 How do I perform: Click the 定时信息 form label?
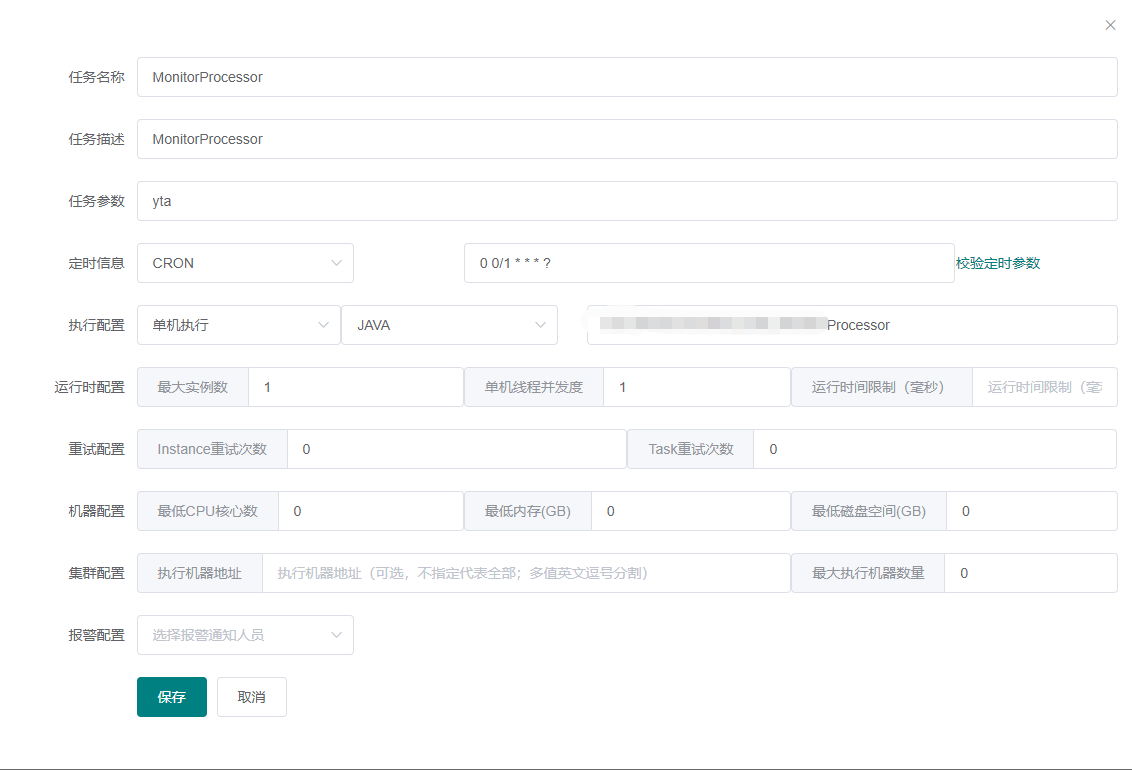click(97, 263)
